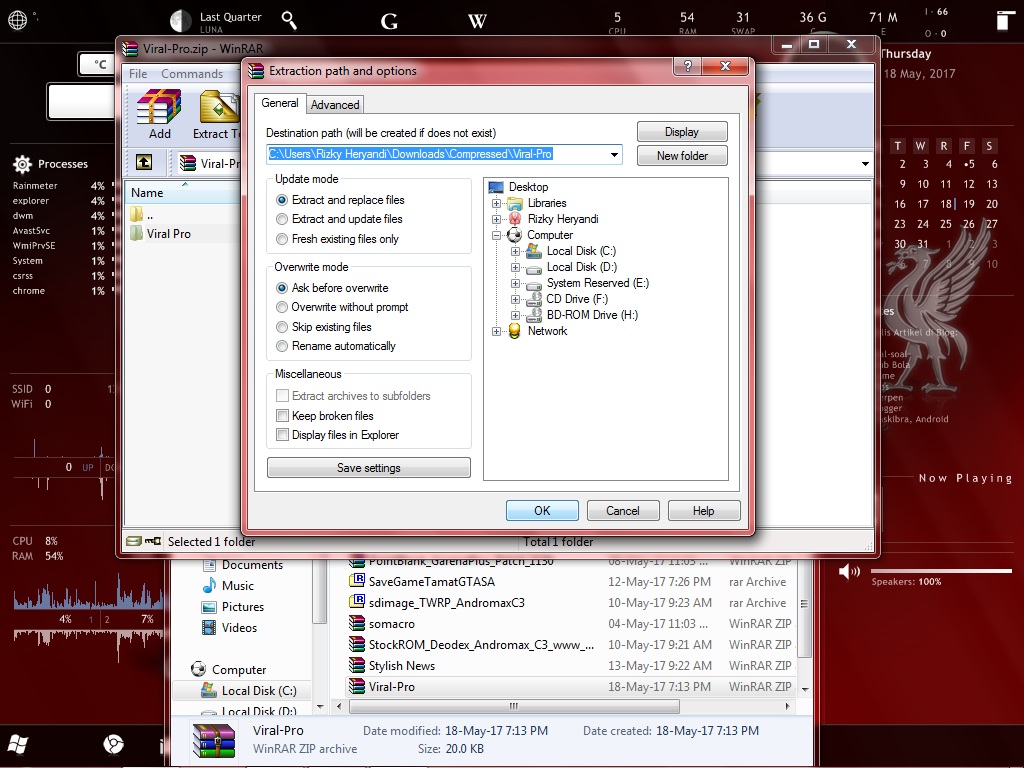1024x768 pixels.
Task: Adjust the Speakers volume slider
Action: point(940,571)
